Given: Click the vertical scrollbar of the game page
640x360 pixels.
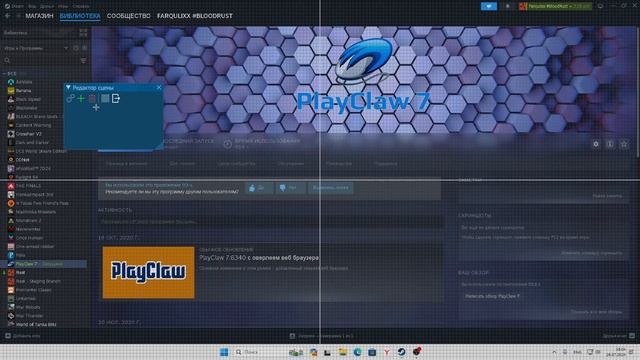Looking at the screenshot, I should click(x=638, y=92).
